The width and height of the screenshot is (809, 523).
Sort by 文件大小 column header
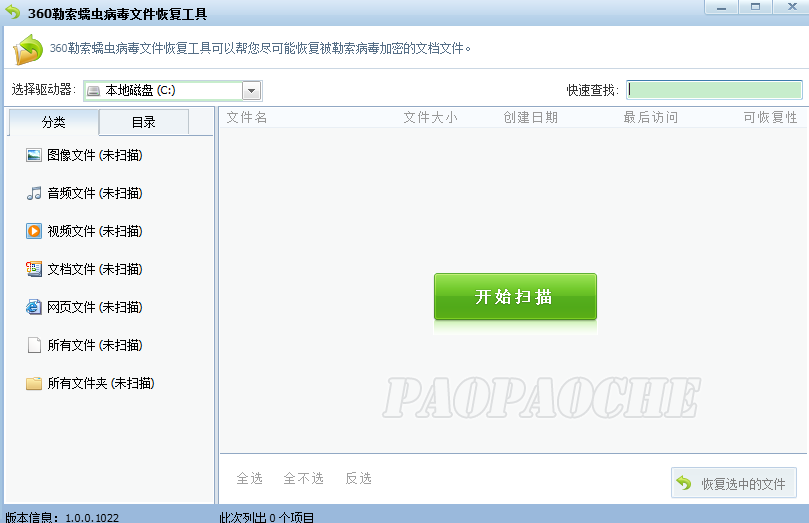click(430, 118)
